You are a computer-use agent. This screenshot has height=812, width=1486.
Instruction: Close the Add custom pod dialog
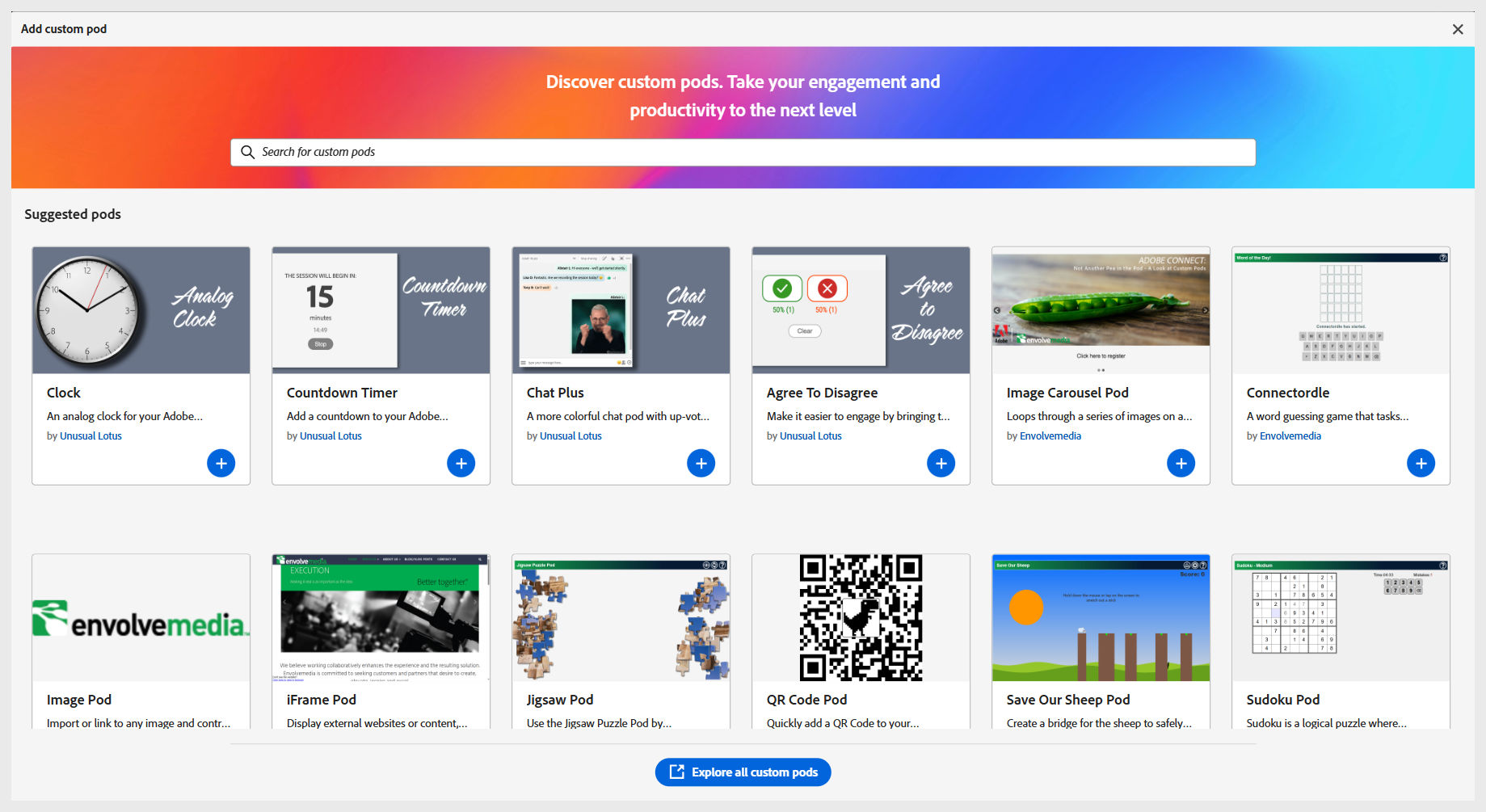coord(1458,29)
